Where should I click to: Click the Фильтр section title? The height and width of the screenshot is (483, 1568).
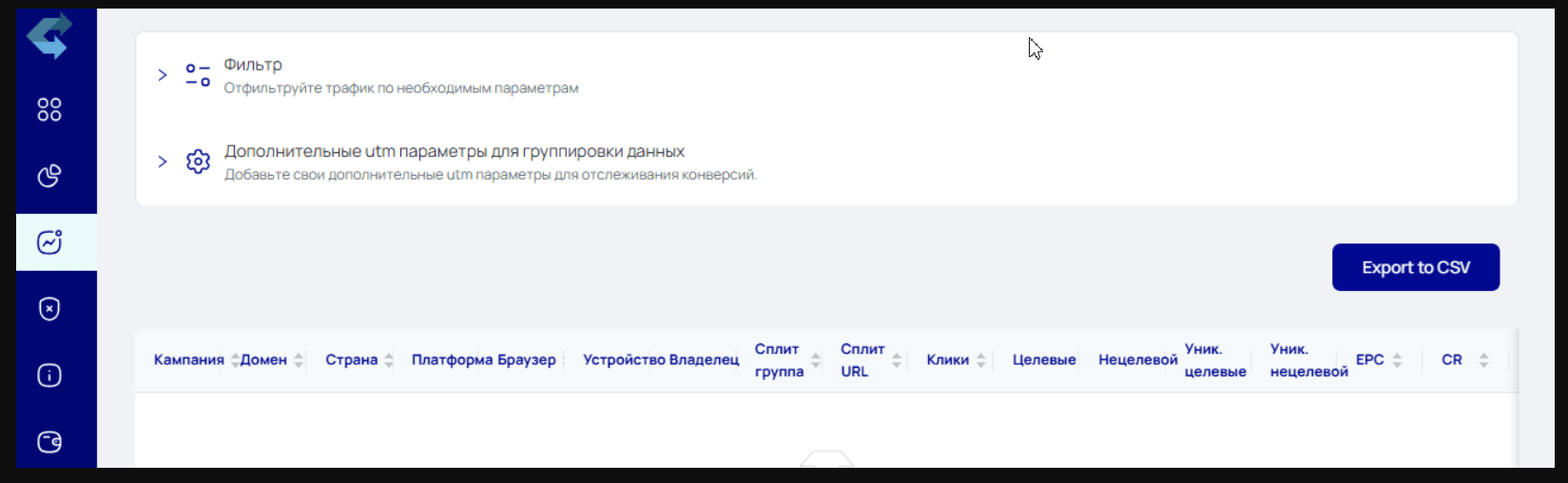[x=253, y=65]
